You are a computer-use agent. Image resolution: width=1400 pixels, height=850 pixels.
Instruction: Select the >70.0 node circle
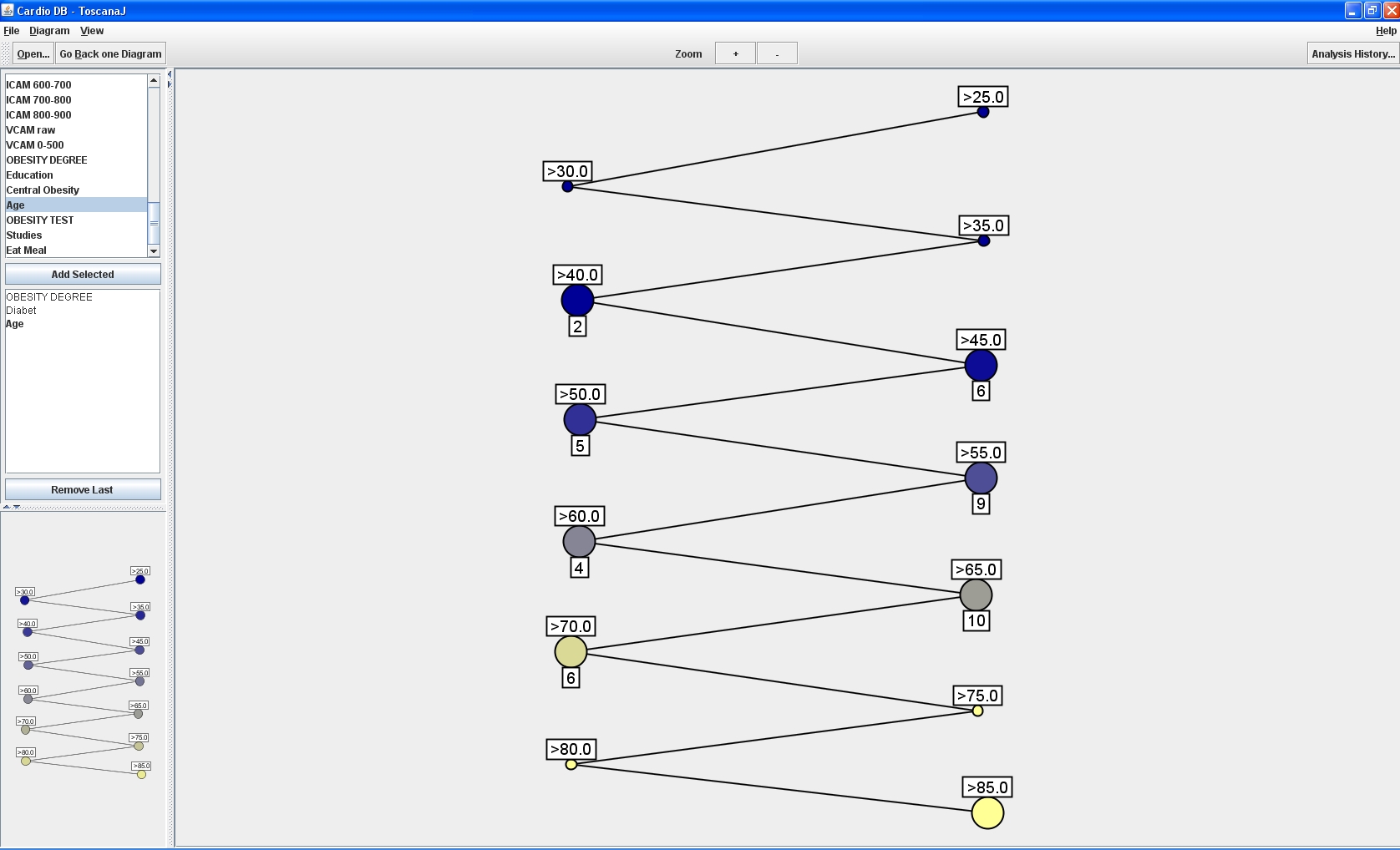tap(571, 652)
